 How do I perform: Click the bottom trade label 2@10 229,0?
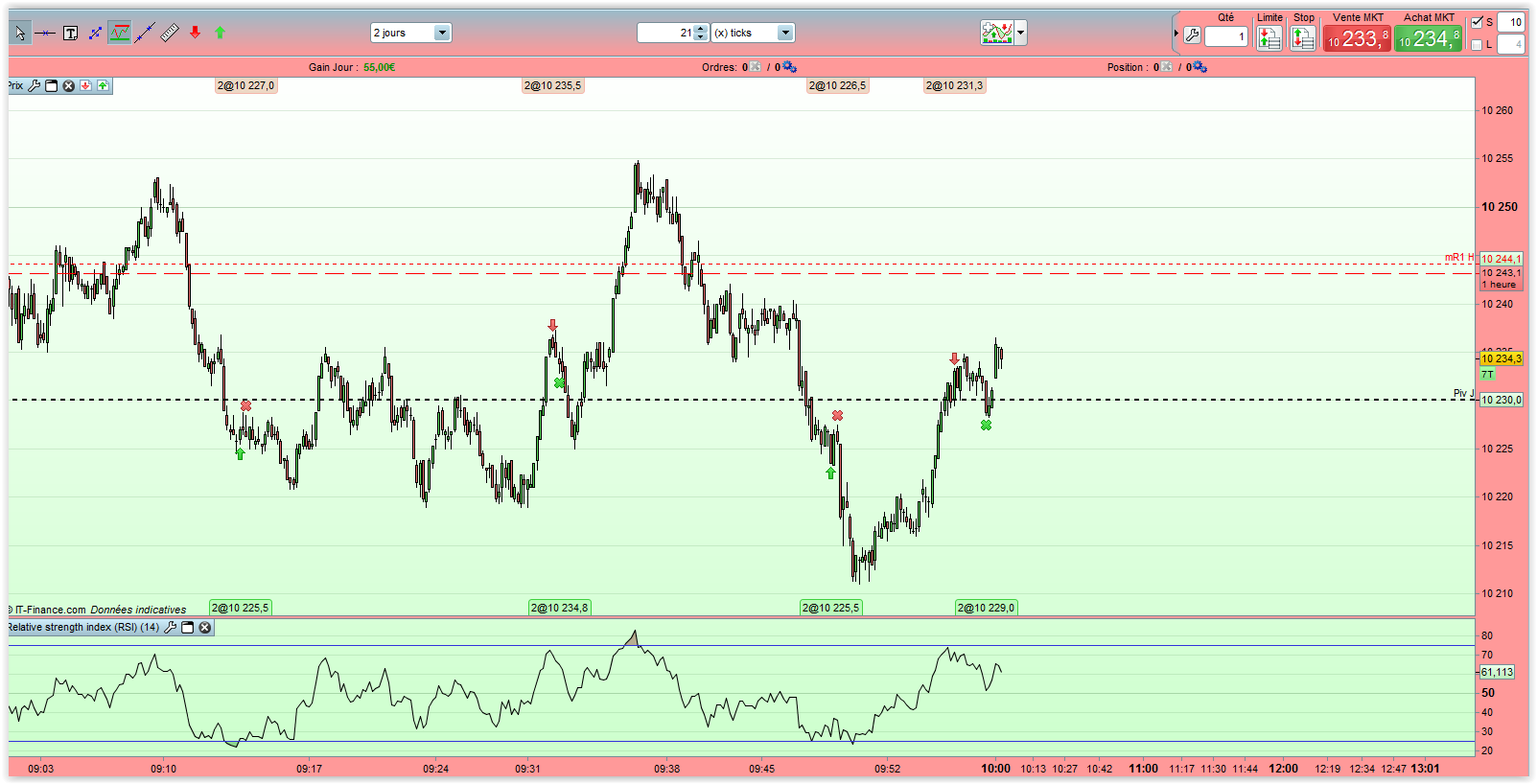pyautogui.click(x=986, y=608)
